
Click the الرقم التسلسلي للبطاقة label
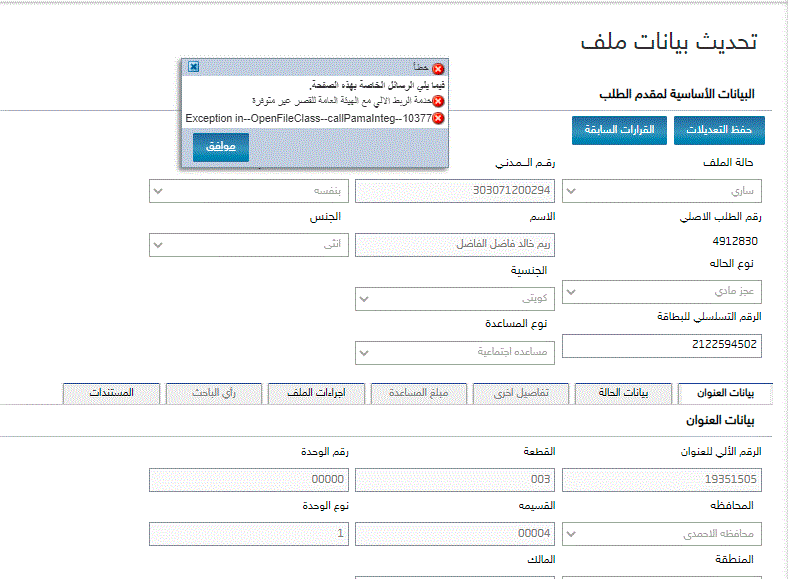(709, 317)
